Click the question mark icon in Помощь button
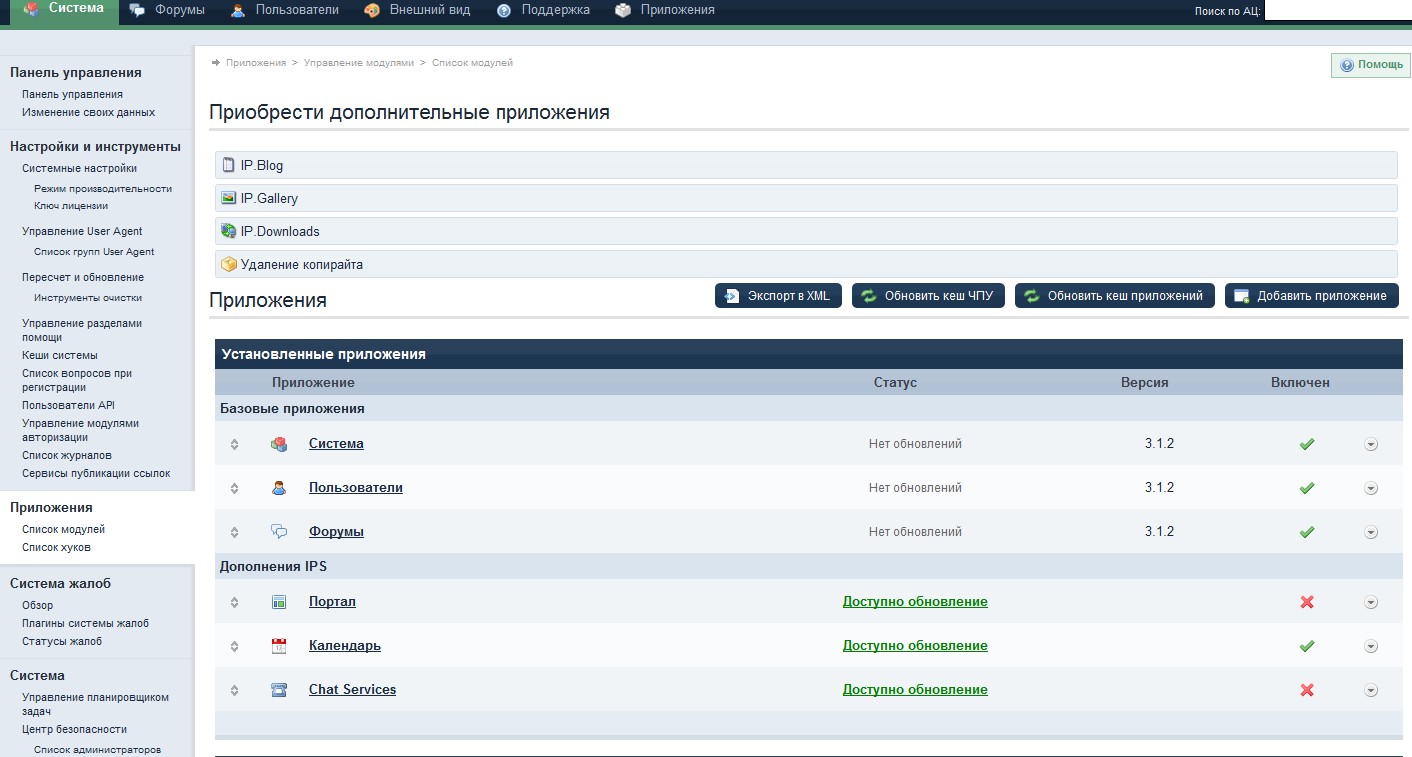 pos(1347,65)
